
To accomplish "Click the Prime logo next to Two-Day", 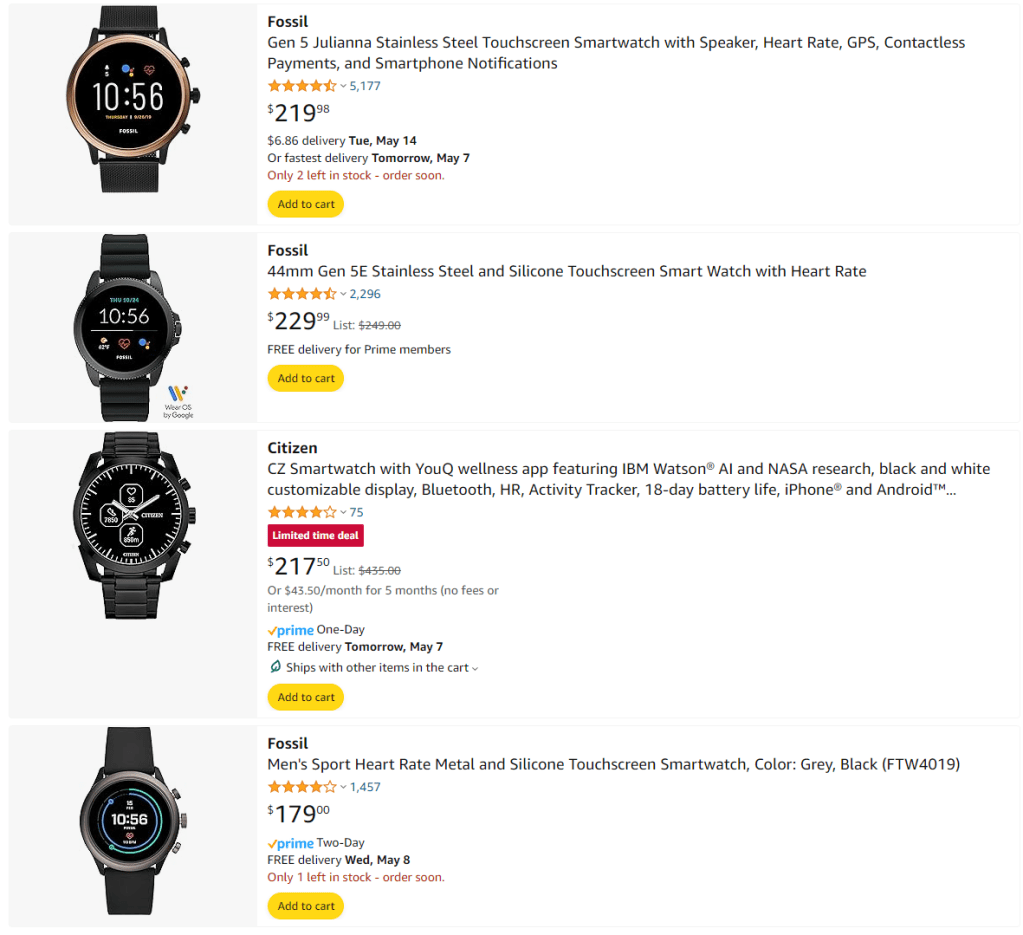I will (x=290, y=843).
